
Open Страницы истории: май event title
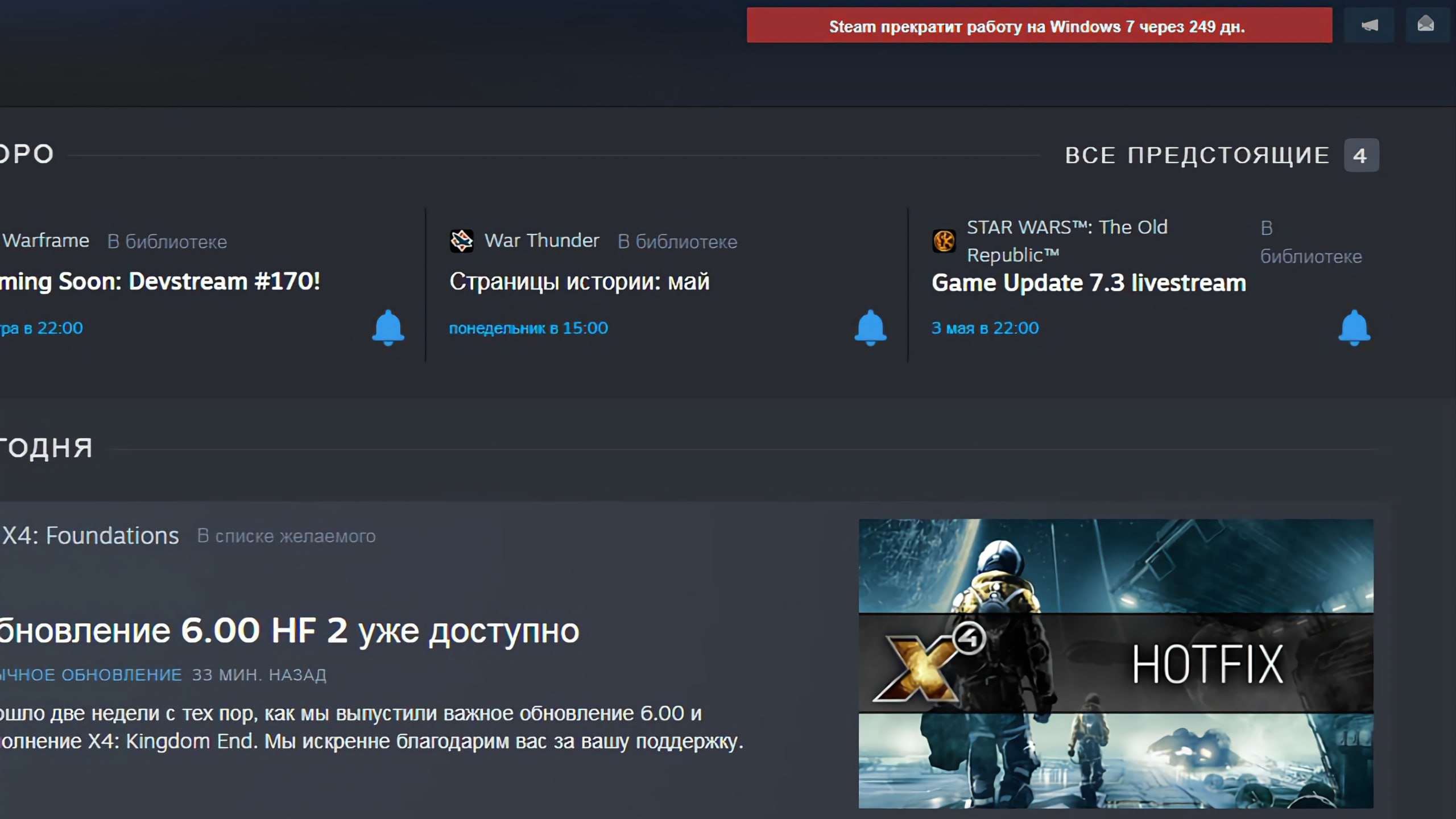[x=579, y=282]
